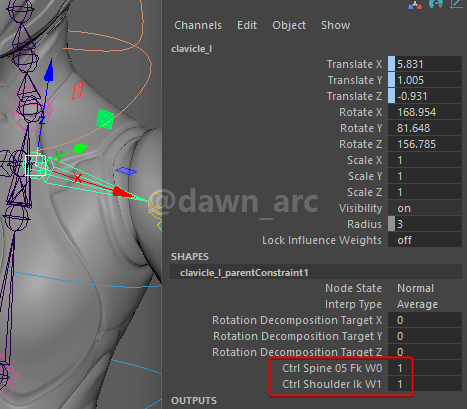Select the Ctrl Spine 05 Fk W0 label
The width and height of the screenshot is (467, 409).
click(332, 368)
